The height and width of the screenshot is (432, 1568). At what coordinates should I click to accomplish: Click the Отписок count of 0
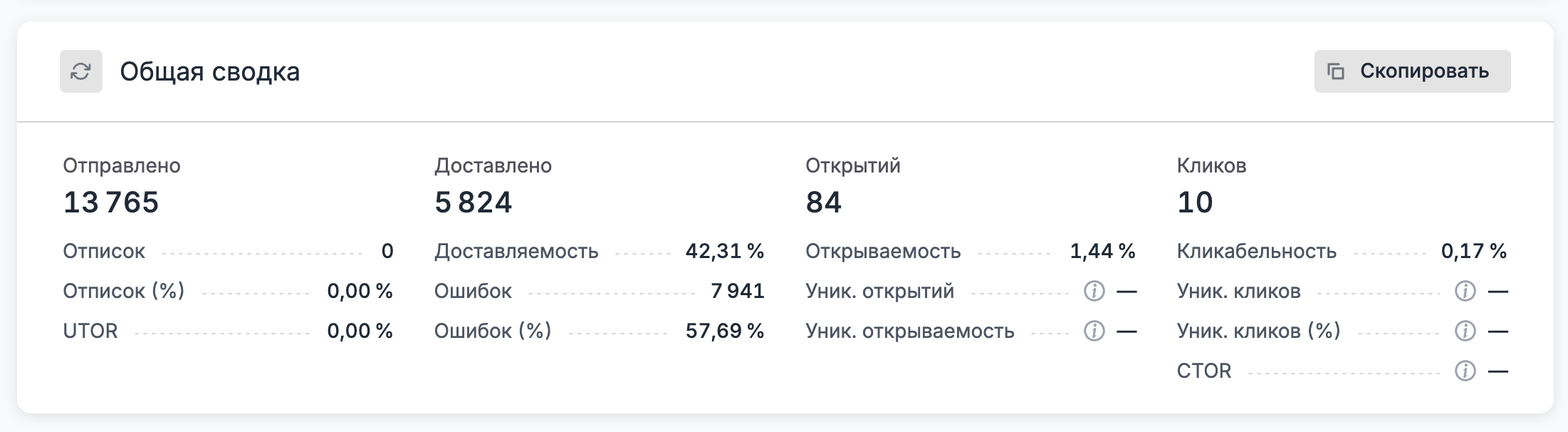pos(387,251)
